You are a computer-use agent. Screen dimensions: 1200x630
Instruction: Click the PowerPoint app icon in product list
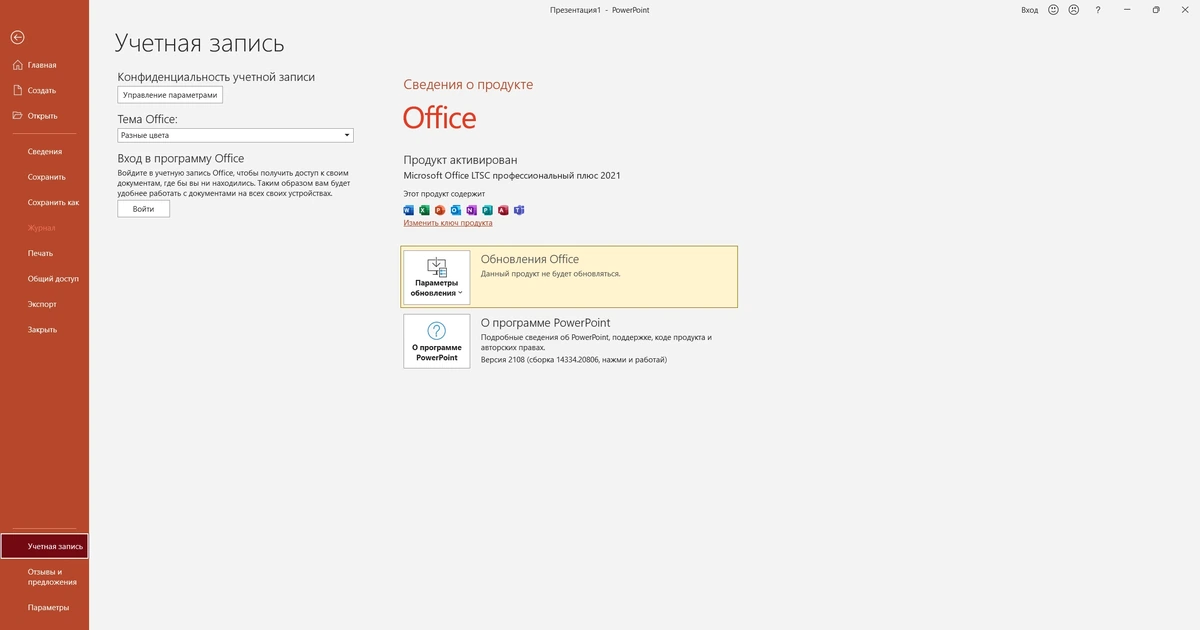439,210
